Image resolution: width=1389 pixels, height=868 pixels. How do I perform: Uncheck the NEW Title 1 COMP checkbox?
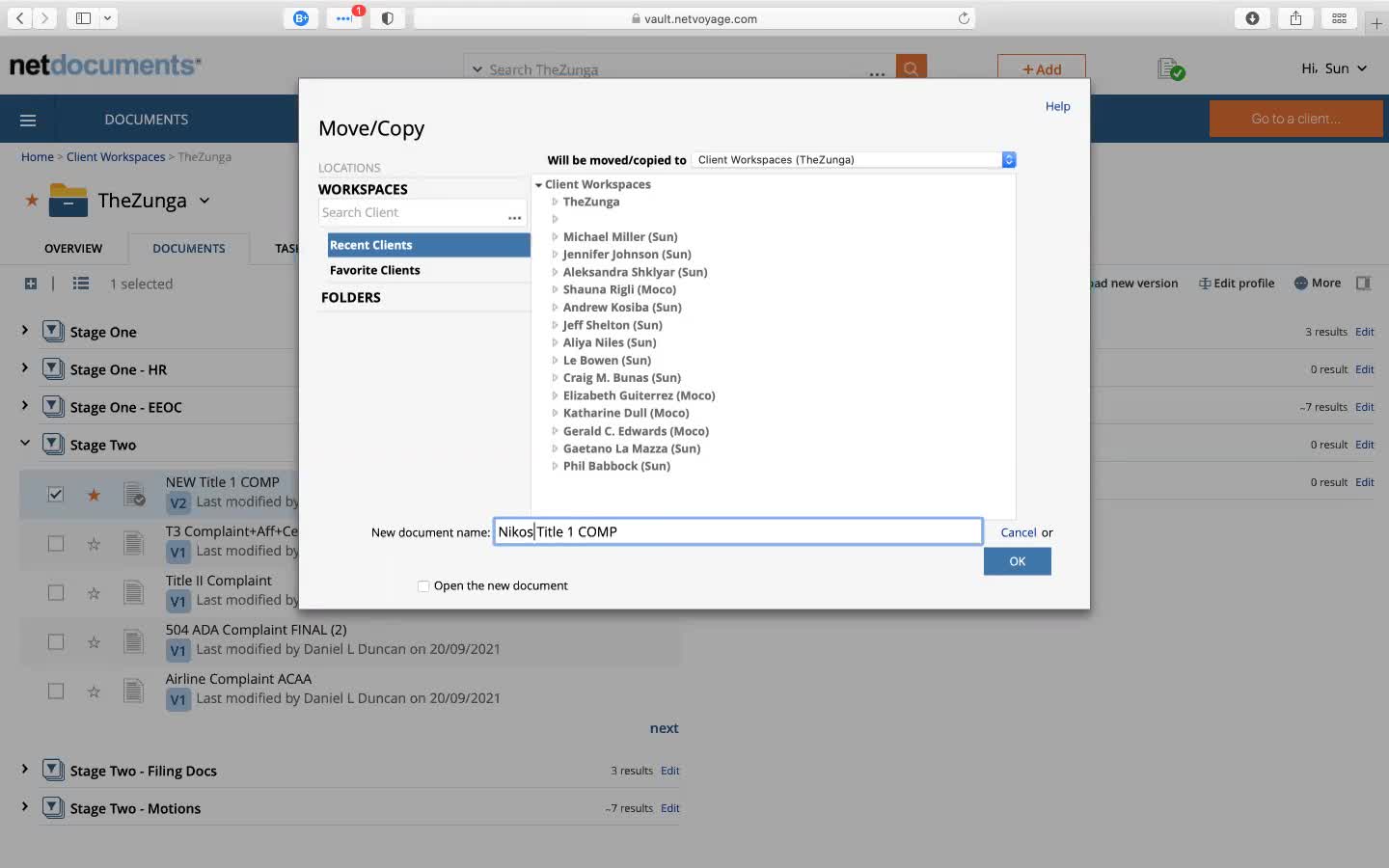pos(56,494)
